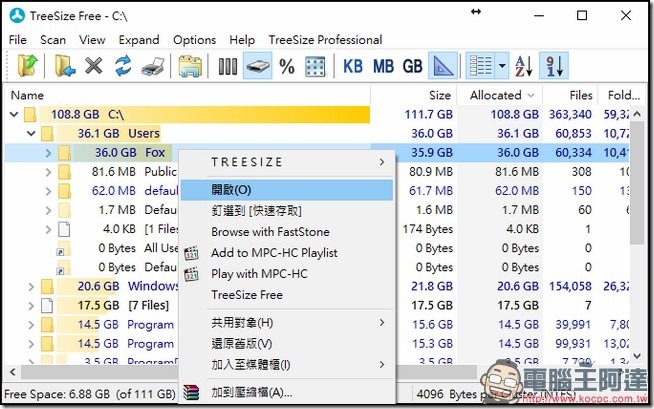Screen dimensions: 654x409
Task: Expand the 4.0 KB files node
Action: tap(48, 229)
